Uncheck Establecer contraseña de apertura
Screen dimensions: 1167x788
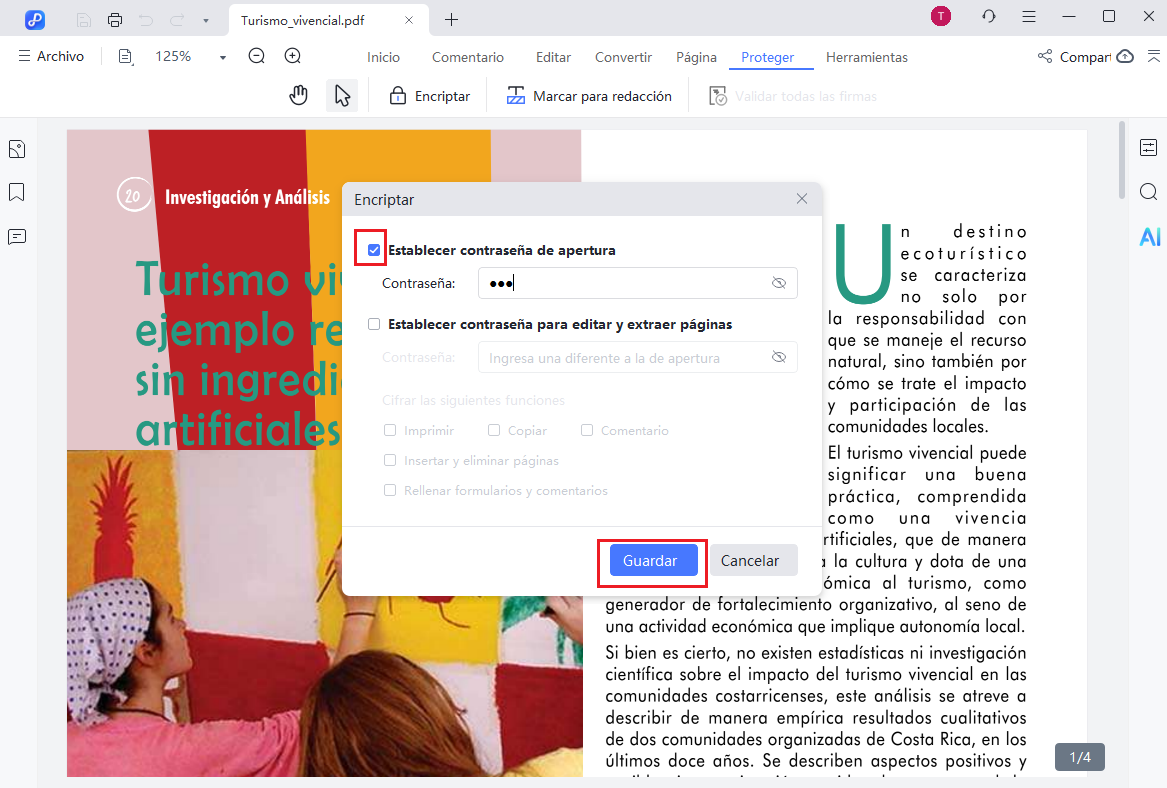point(374,247)
